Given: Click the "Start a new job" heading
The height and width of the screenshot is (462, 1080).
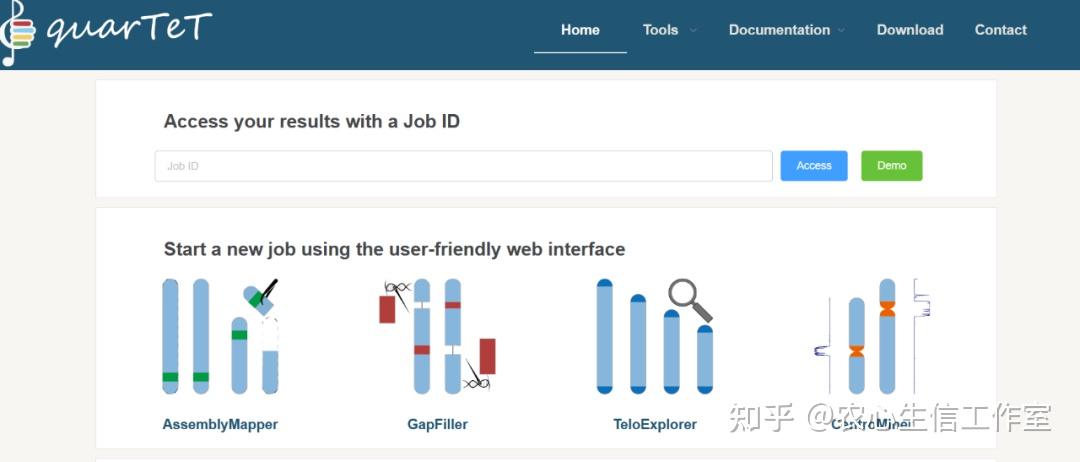Looking at the screenshot, I should [x=394, y=249].
